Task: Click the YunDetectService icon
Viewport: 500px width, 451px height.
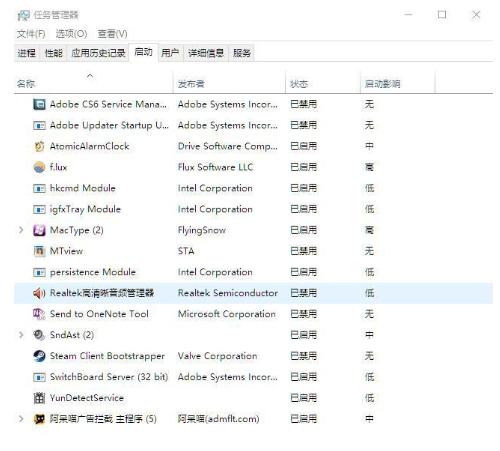Action: tap(39, 398)
